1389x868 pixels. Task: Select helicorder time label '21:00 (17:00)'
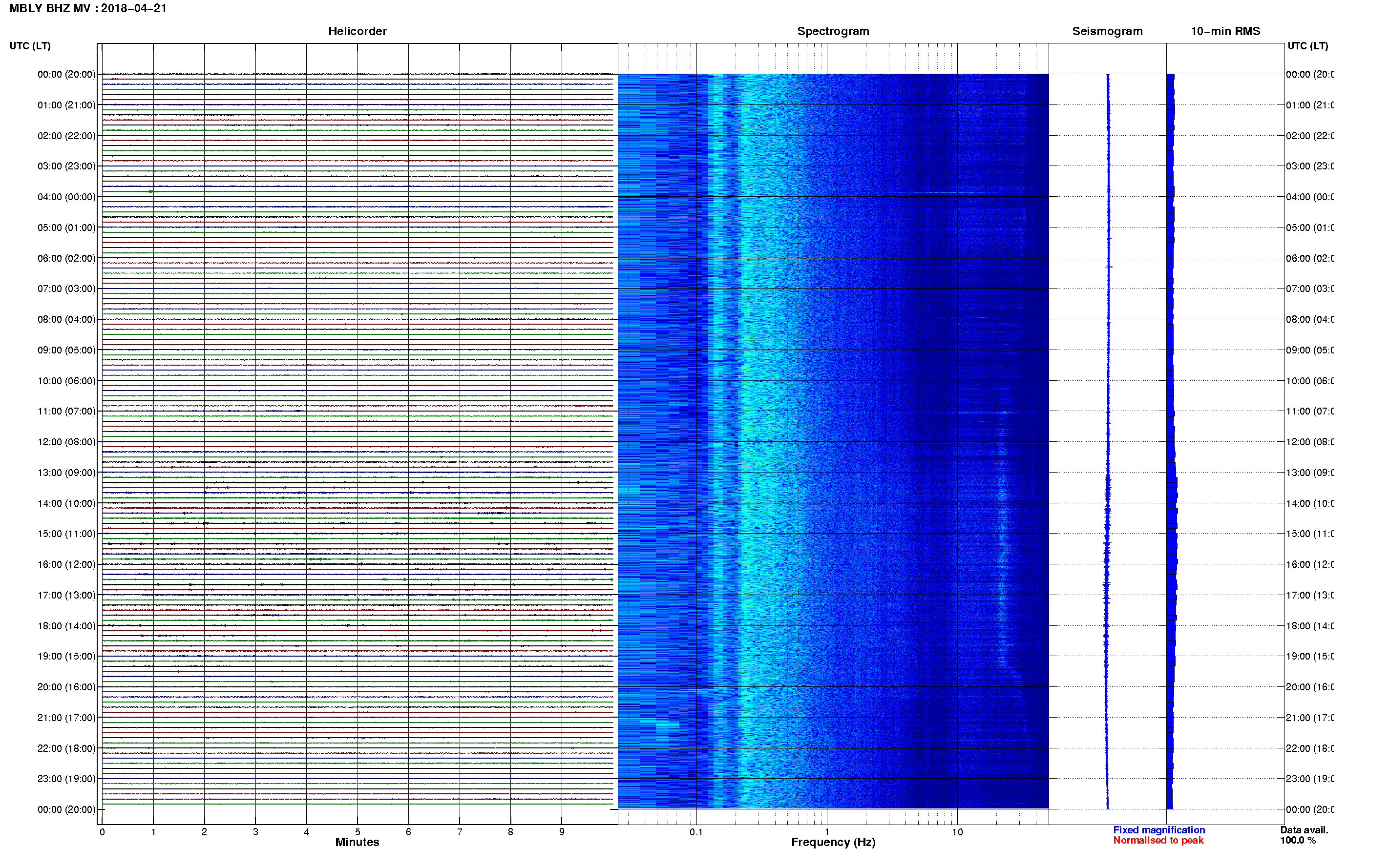66,718
